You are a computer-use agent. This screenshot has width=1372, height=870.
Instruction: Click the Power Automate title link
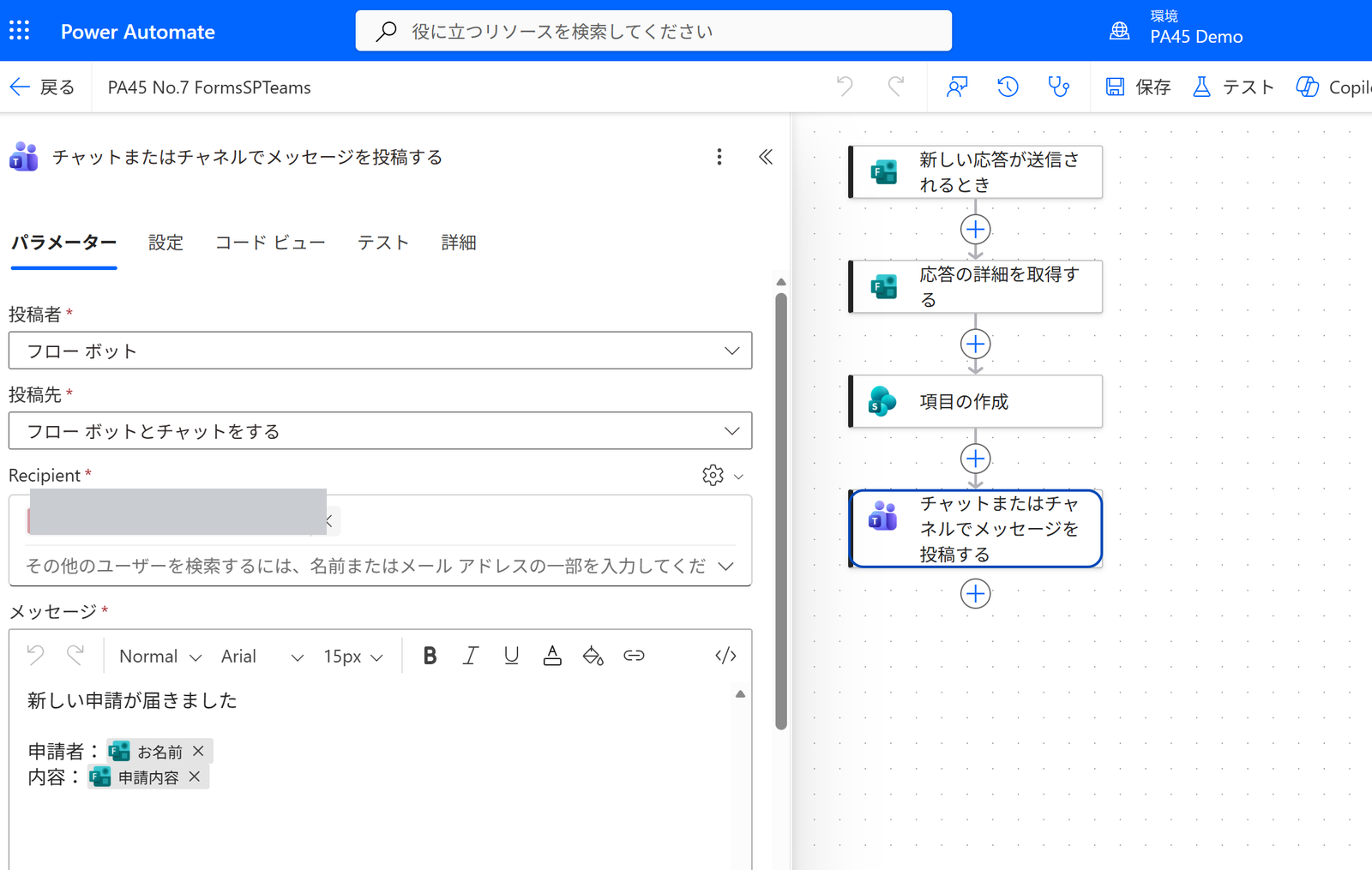click(x=138, y=32)
